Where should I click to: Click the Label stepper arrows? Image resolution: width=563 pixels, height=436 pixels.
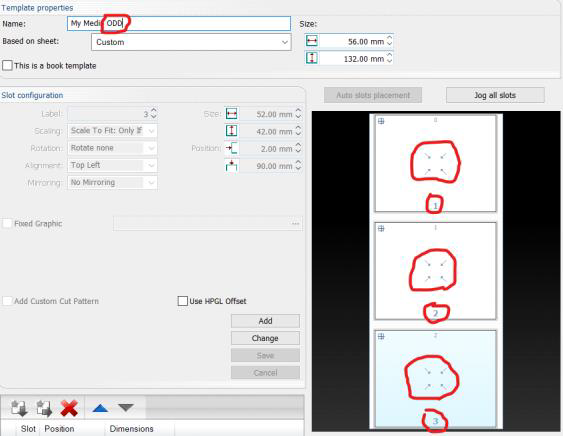(154, 114)
